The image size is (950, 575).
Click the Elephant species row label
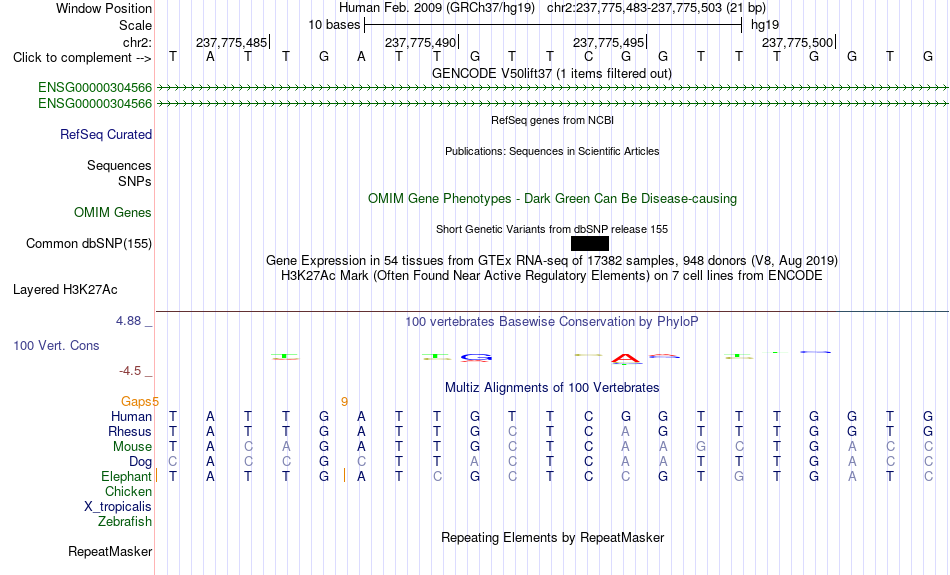[x=126, y=476]
